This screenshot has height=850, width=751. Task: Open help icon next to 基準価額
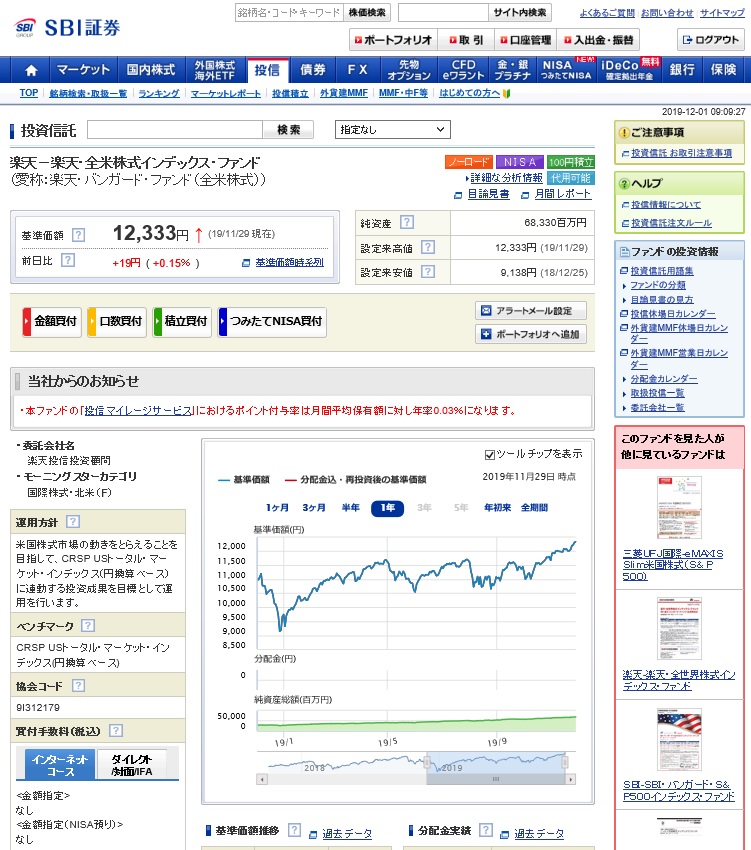79,235
